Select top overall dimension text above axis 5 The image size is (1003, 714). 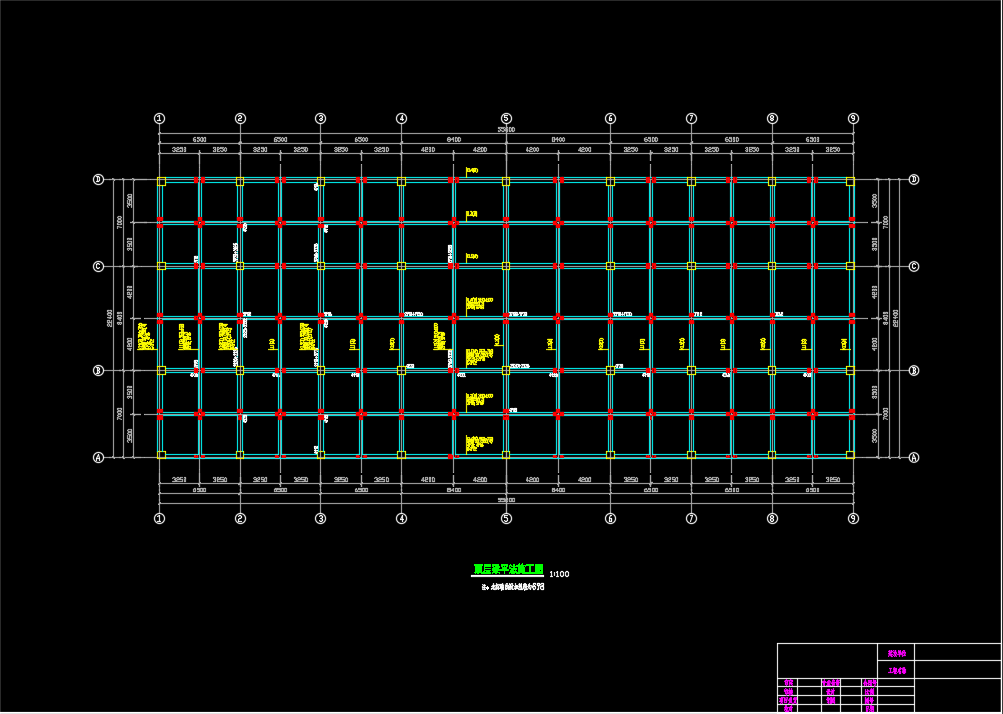(x=506, y=130)
